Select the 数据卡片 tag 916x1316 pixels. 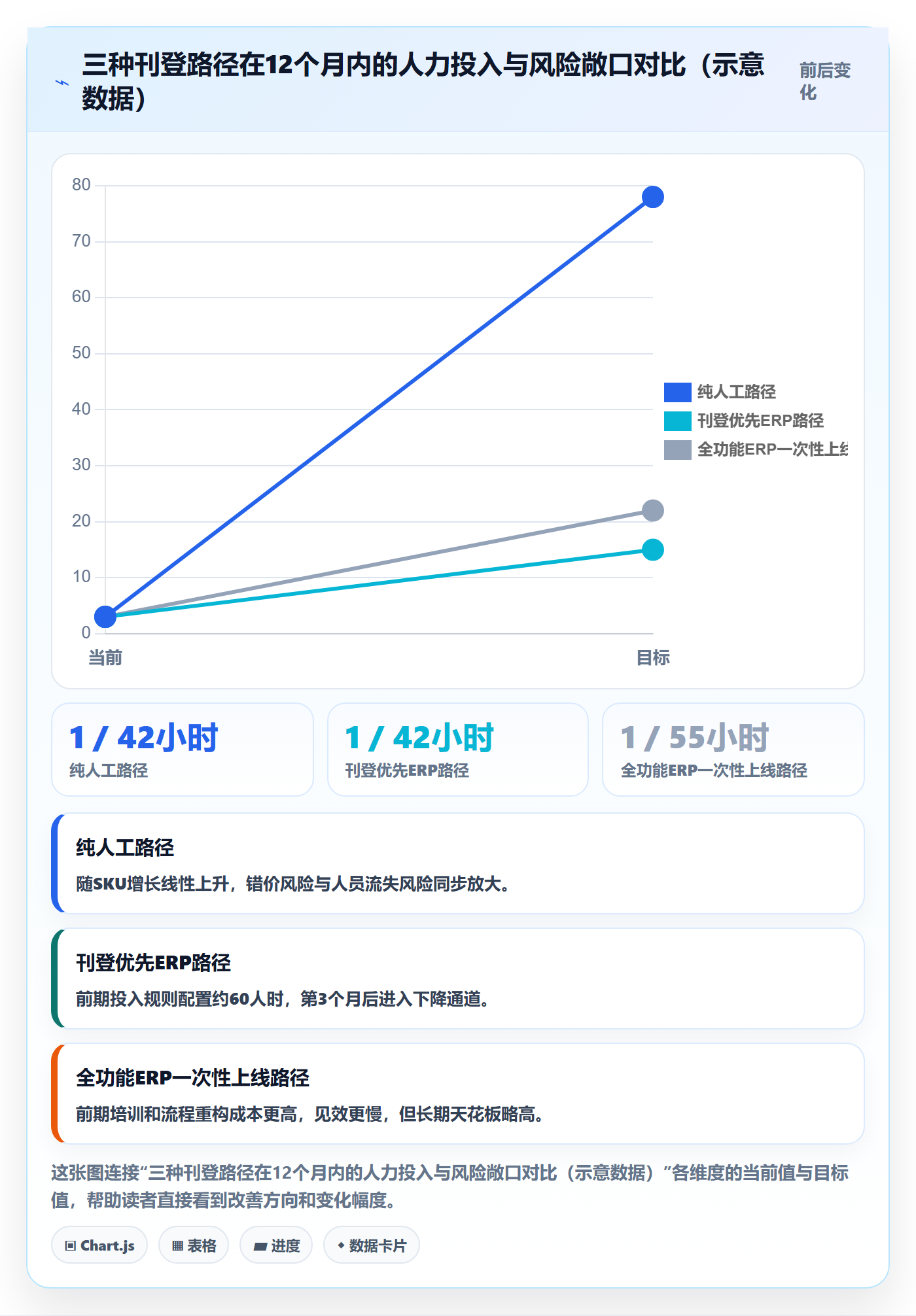371,1245
